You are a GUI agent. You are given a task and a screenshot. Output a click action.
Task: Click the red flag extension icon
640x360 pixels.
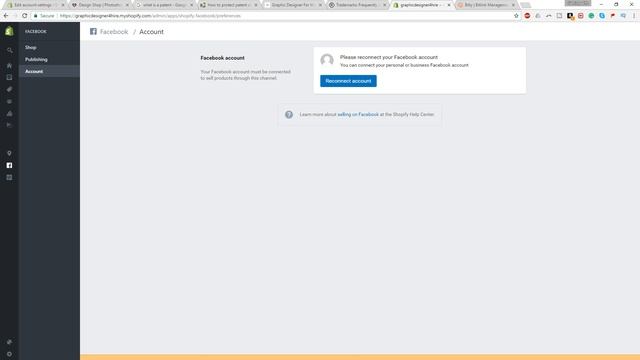click(613, 16)
